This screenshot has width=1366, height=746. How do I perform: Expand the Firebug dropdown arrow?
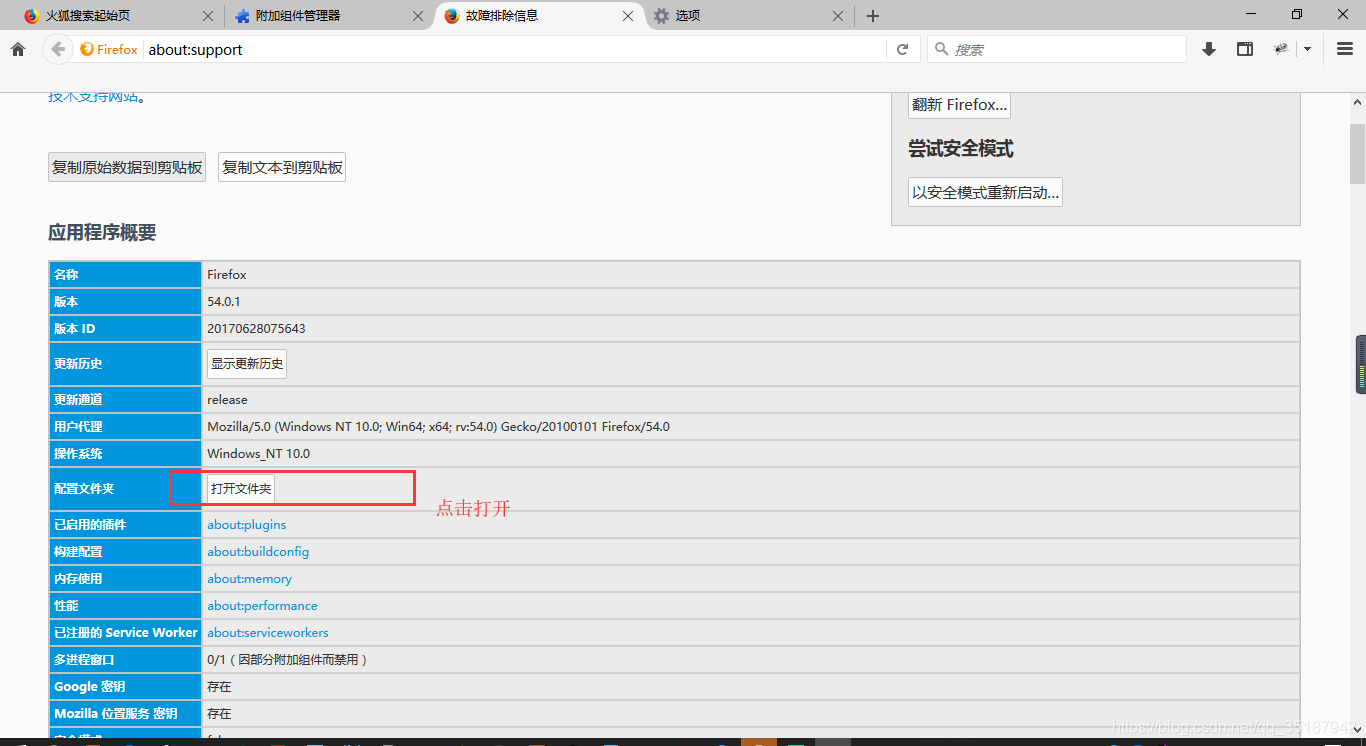[x=1307, y=49]
